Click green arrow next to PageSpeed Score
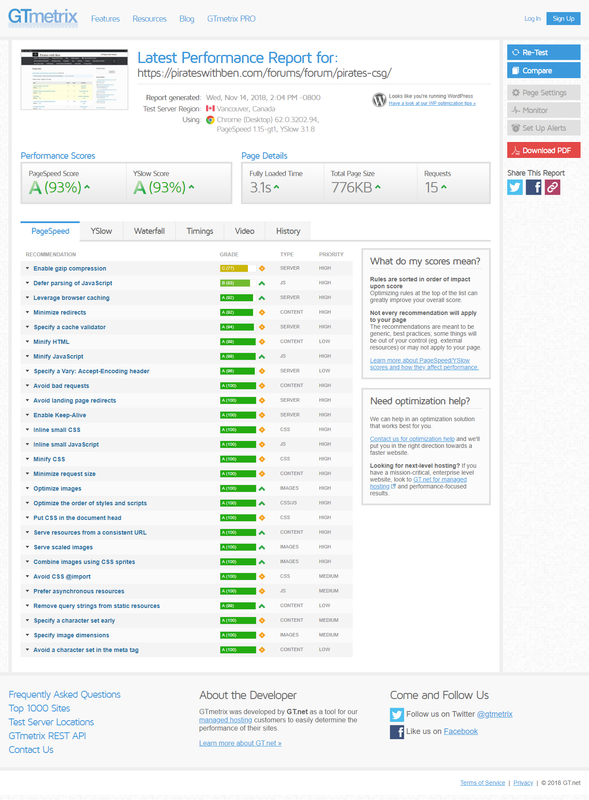 pyautogui.click(x=87, y=187)
